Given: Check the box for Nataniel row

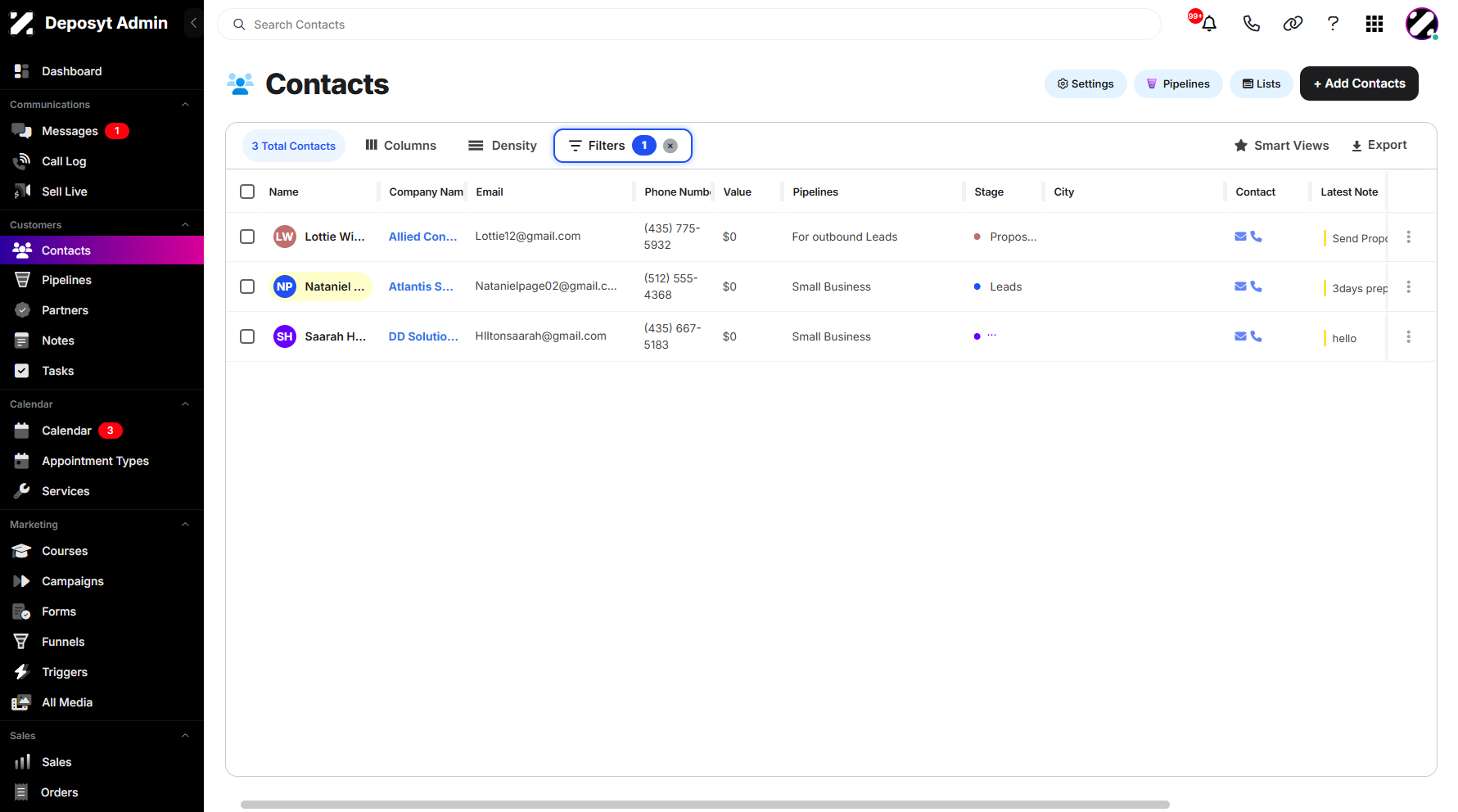Looking at the screenshot, I should click(247, 286).
